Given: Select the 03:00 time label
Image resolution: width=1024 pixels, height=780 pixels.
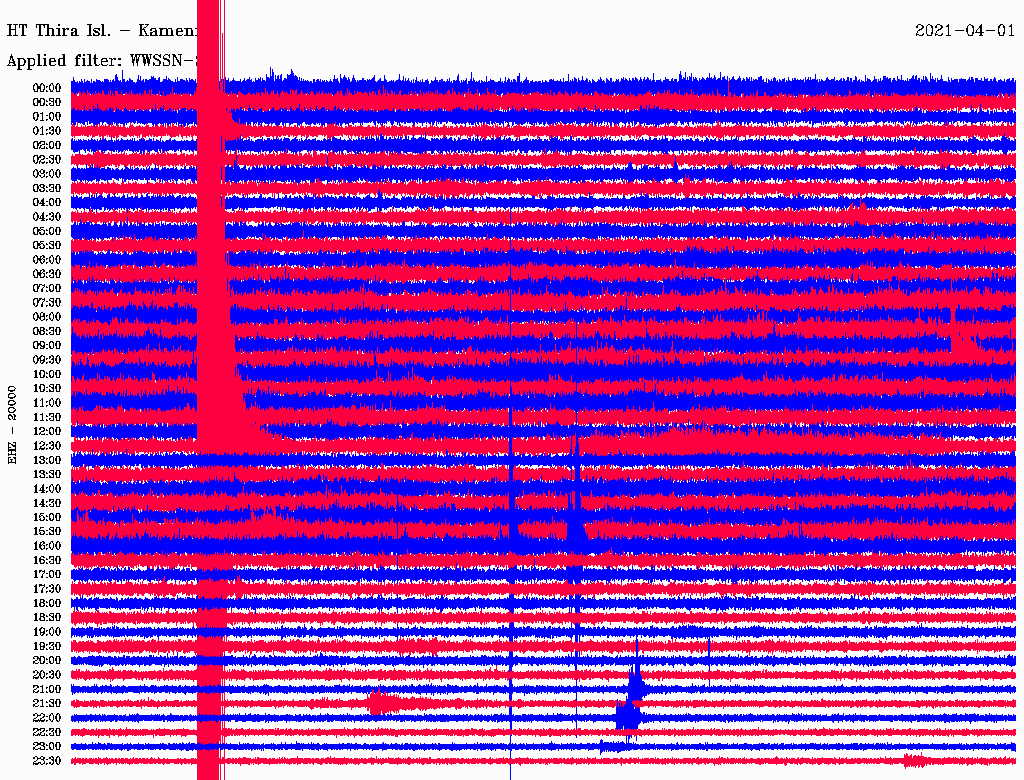Looking at the screenshot, I should (x=47, y=174).
